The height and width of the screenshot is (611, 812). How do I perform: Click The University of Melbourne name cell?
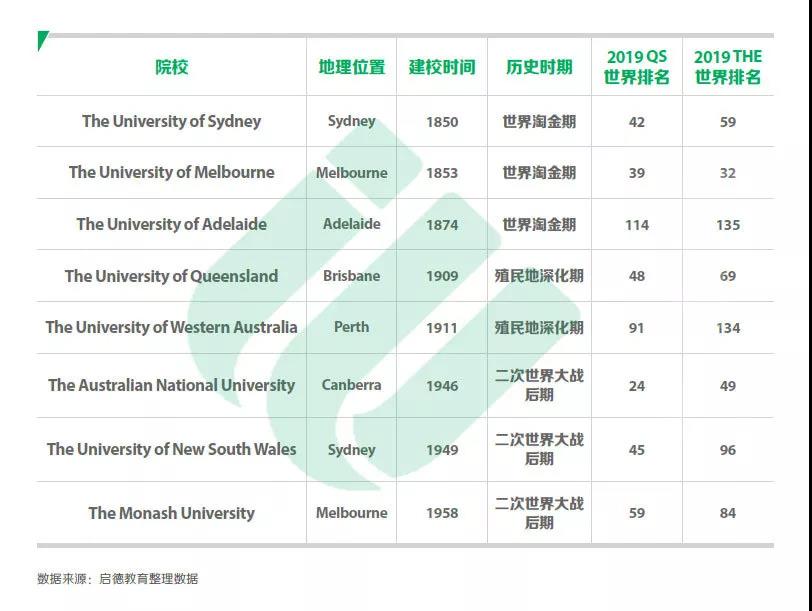click(x=171, y=172)
